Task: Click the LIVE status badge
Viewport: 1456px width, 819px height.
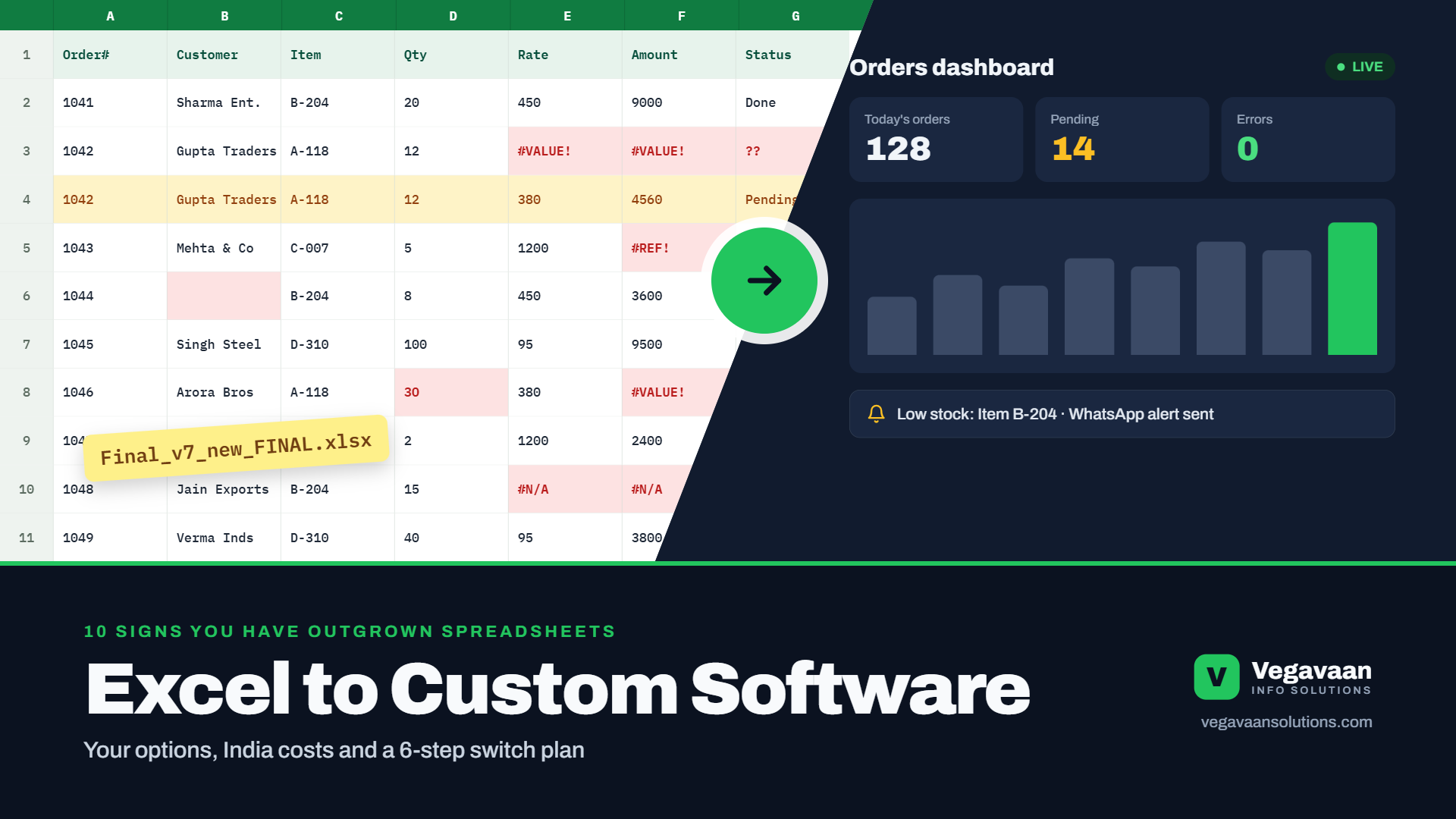Action: click(1360, 67)
